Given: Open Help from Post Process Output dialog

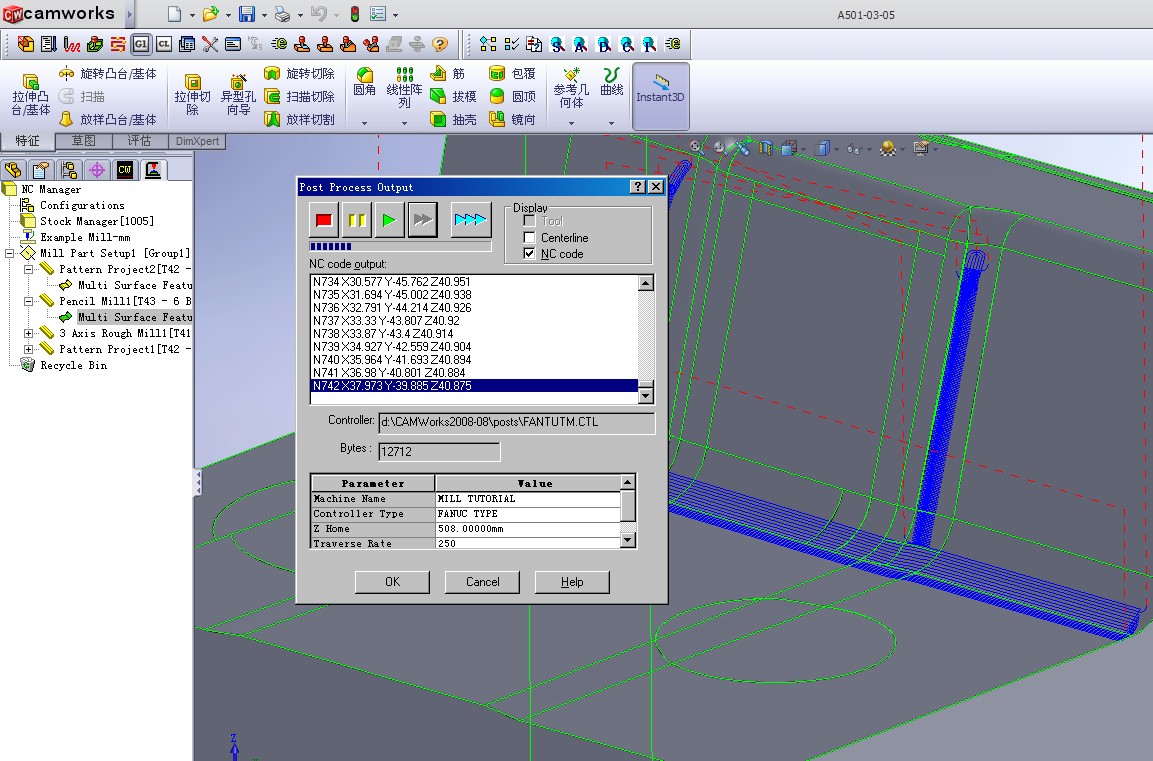Looking at the screenshot, I should 572,582.
